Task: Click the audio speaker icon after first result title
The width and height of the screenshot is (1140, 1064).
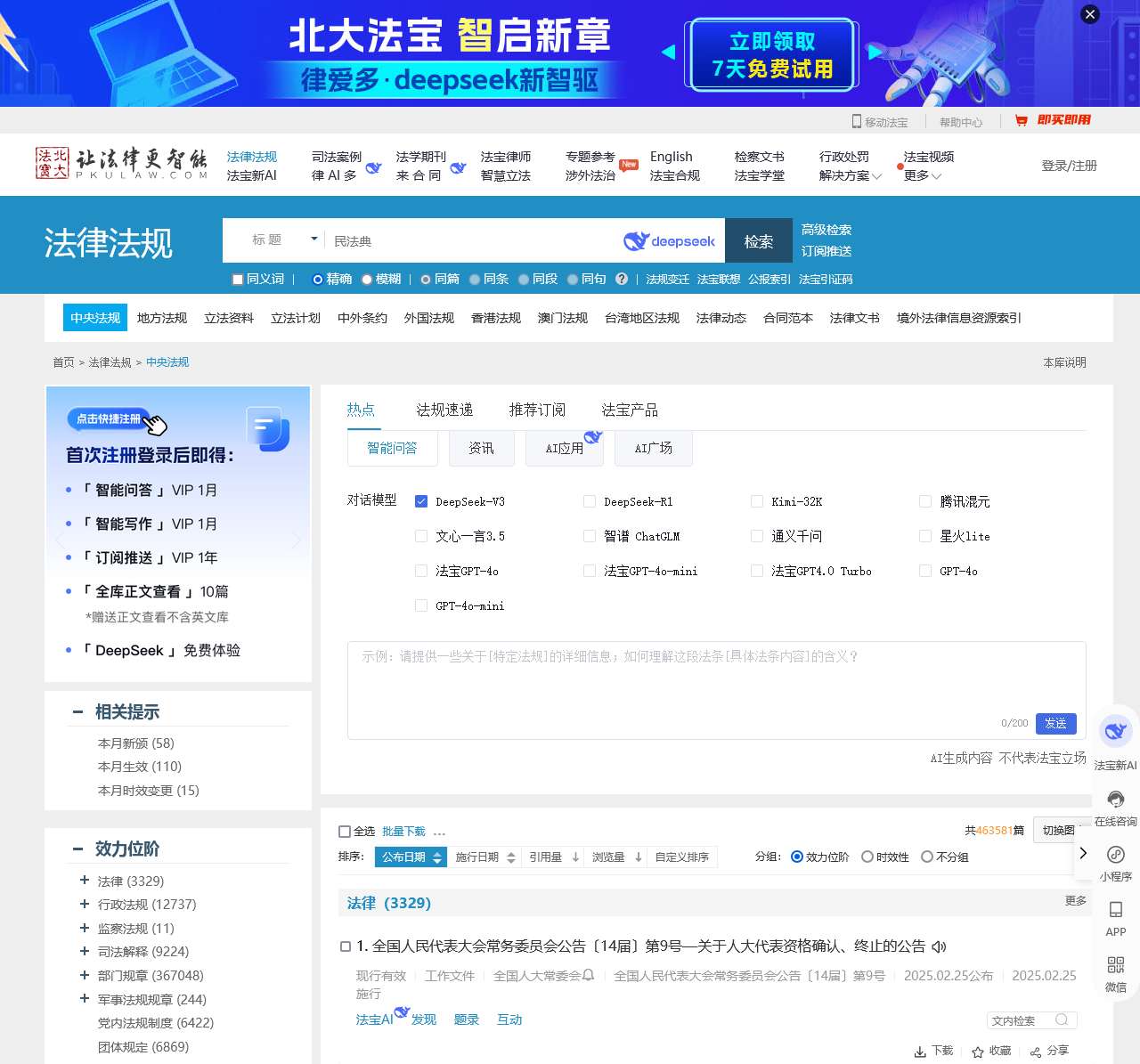Action: [x=939, y=946]
